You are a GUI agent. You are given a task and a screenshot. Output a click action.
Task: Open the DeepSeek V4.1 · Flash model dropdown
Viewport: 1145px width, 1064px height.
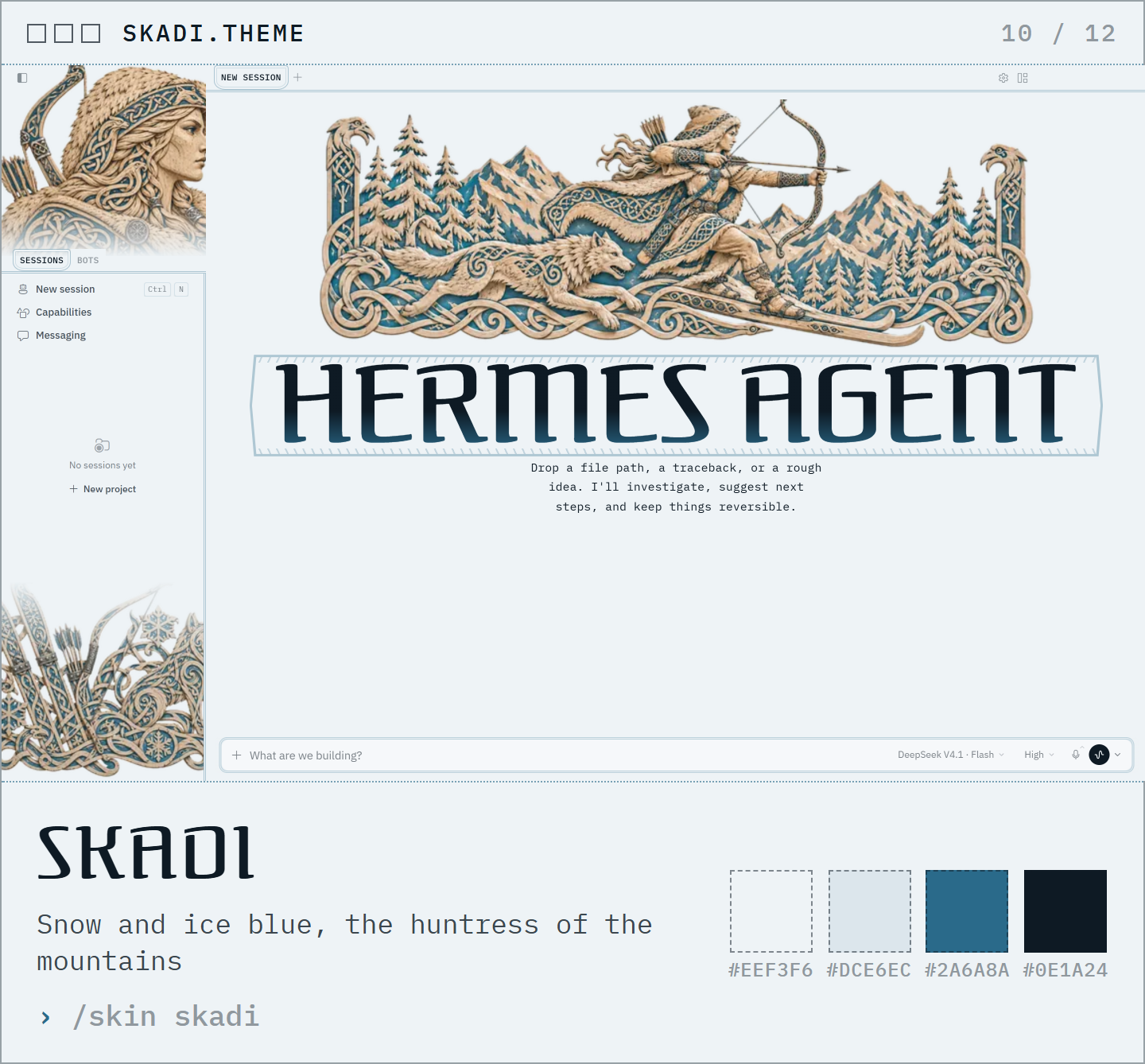point(951,755)
